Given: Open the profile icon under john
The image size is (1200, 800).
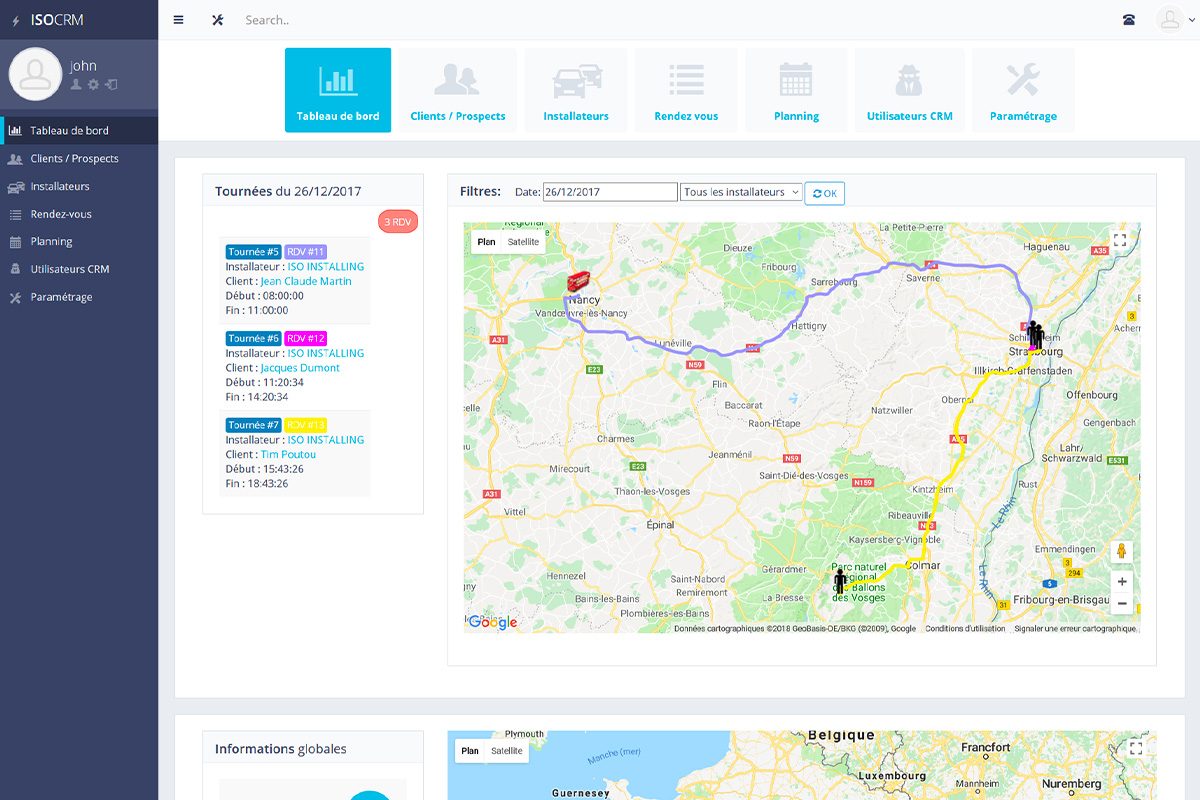Looking at the screenshot, I should (76, 85).
